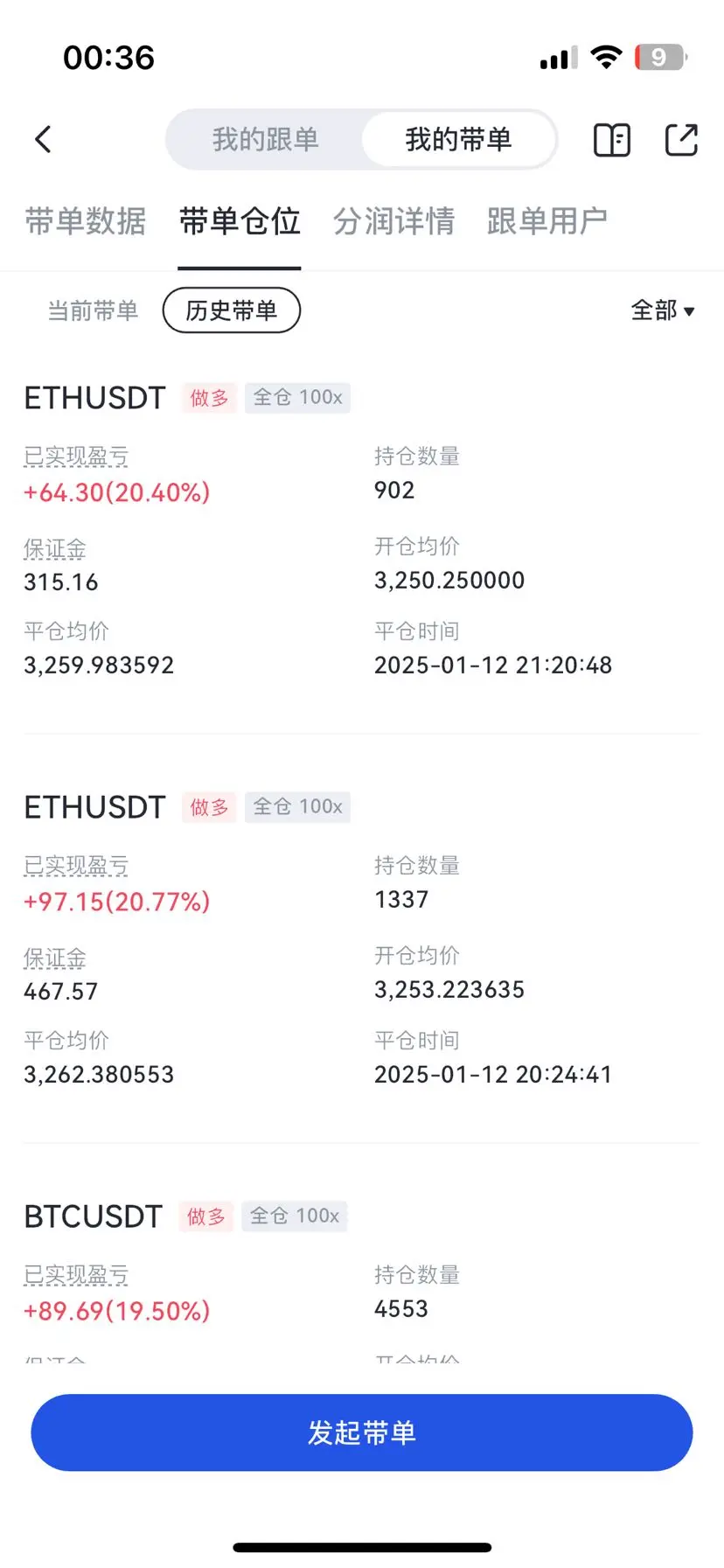
Task: Tap the share export icon
Action: pos(681,140)
